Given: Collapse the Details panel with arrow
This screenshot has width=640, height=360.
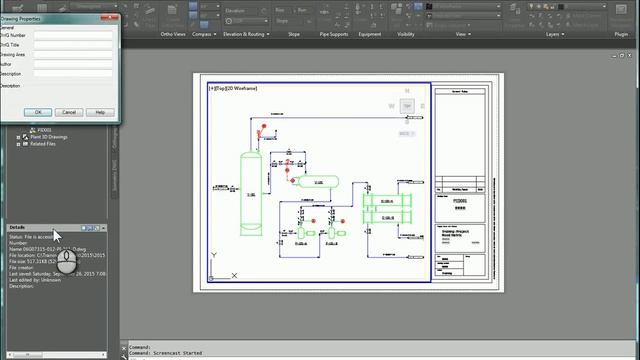Looking at the screenshot, I should click(104, 228).
